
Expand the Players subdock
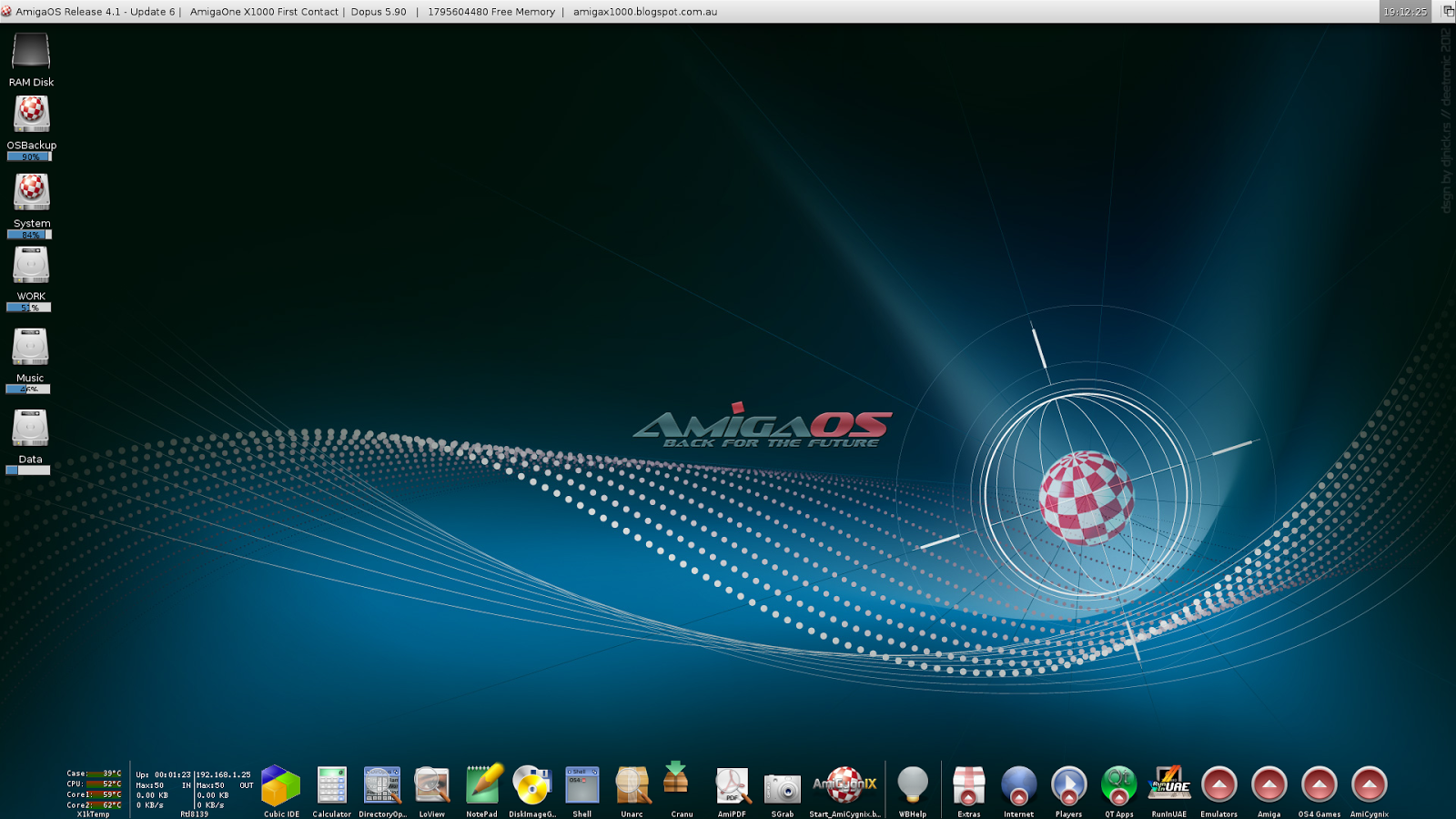[1069, 784]
